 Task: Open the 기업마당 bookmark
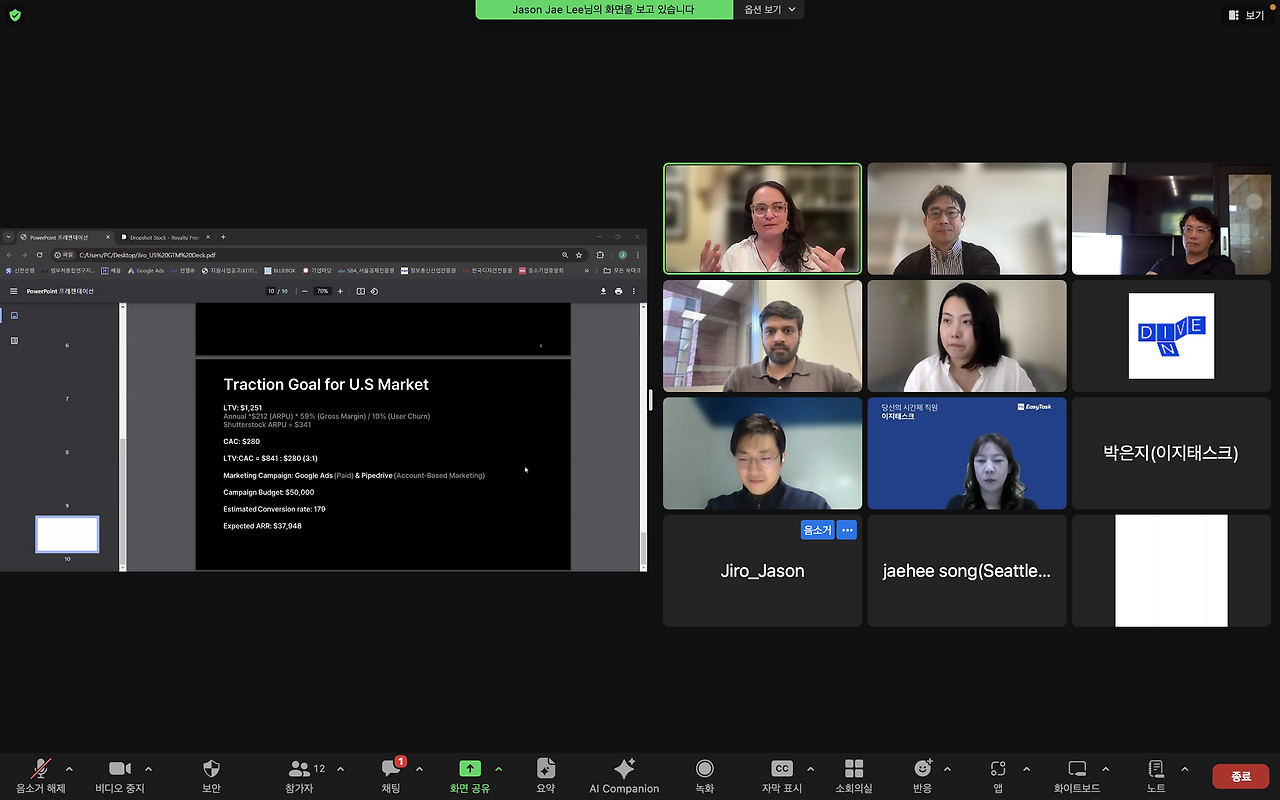point(317,270)
